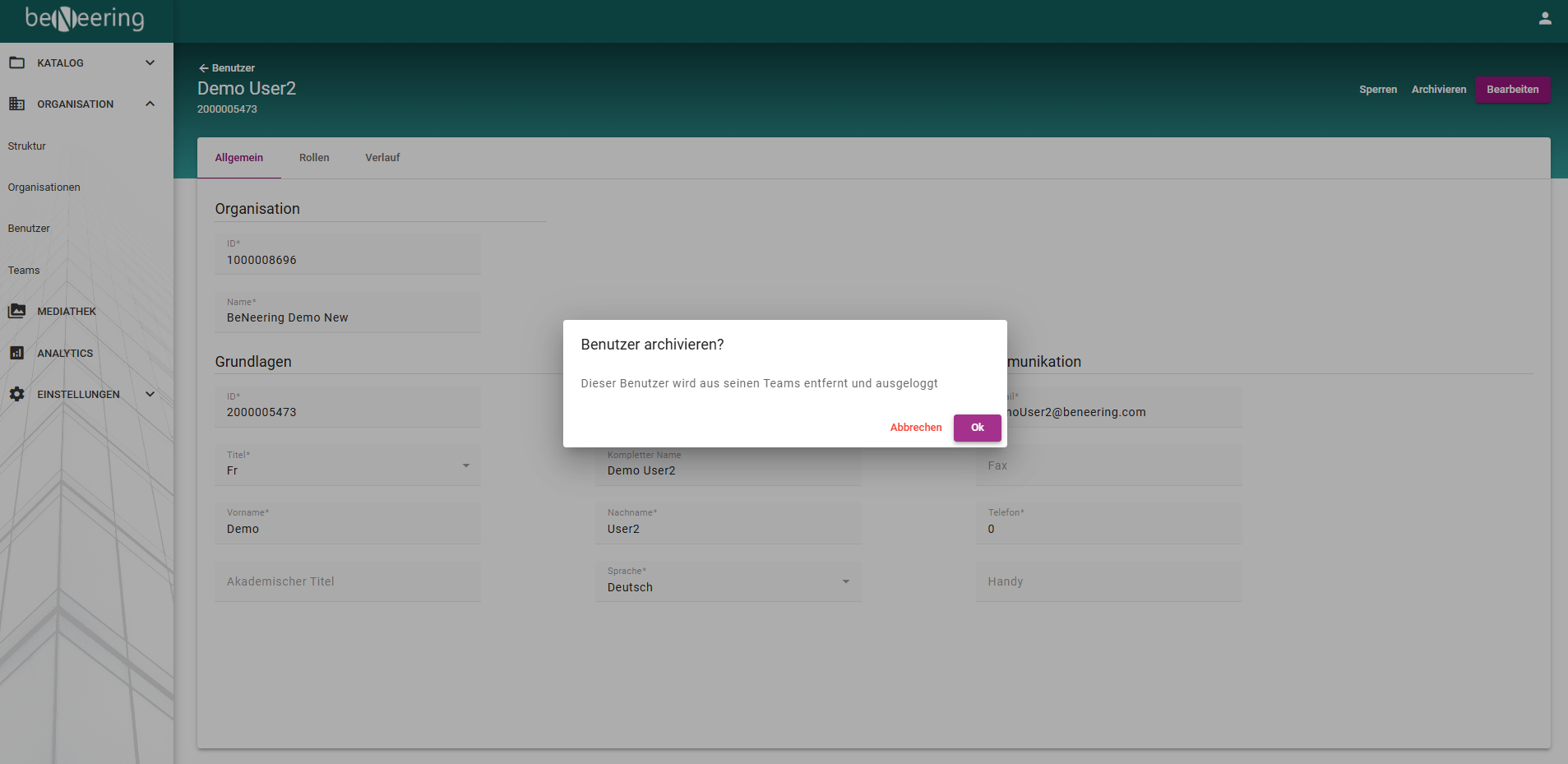Click the Mediathek image icon
The image size is (1568, 764).
pos(16,311)
